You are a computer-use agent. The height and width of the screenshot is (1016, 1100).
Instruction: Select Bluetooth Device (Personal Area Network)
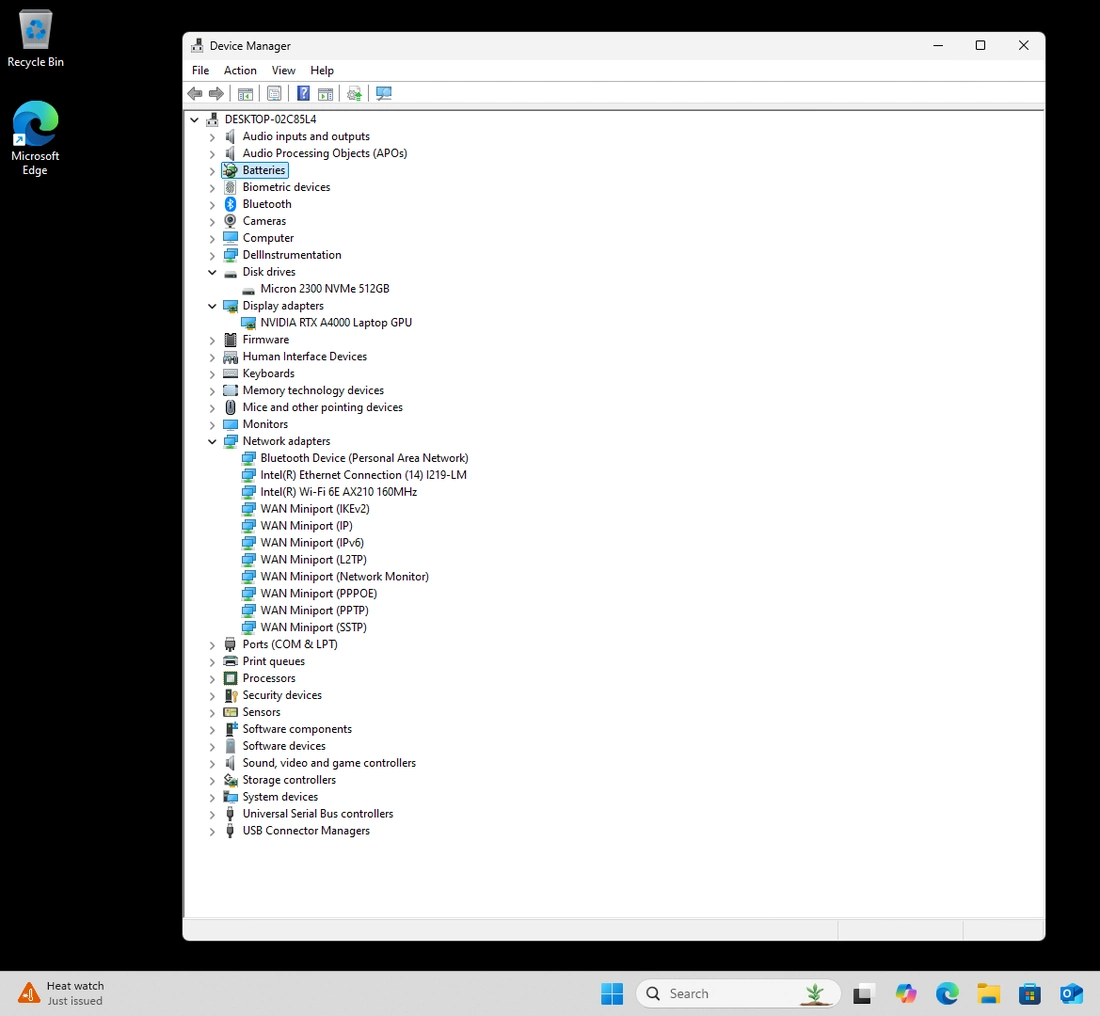pyautogui.click(x=364, y=458)
